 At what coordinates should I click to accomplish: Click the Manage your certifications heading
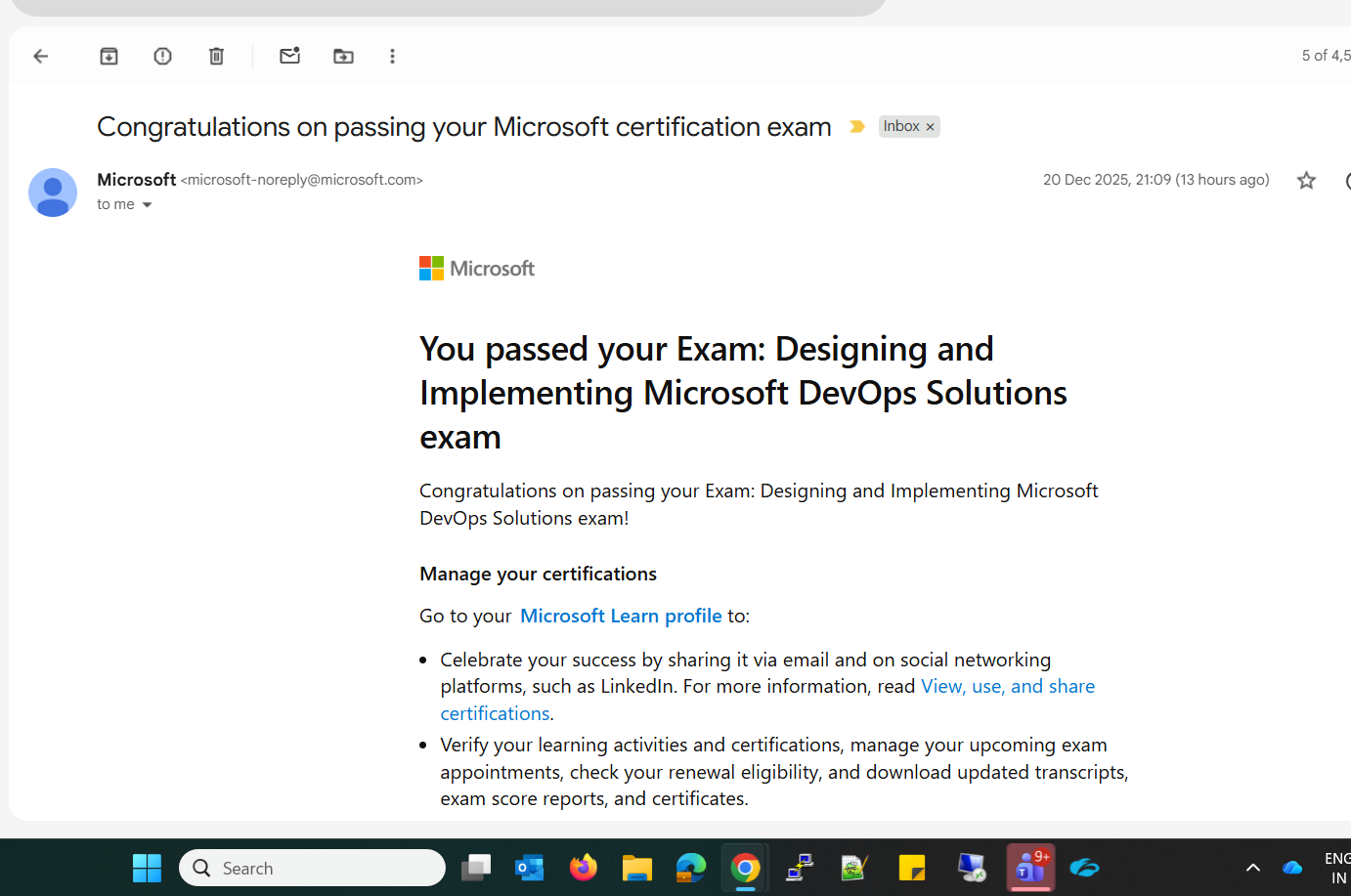(x=539, y=574)
